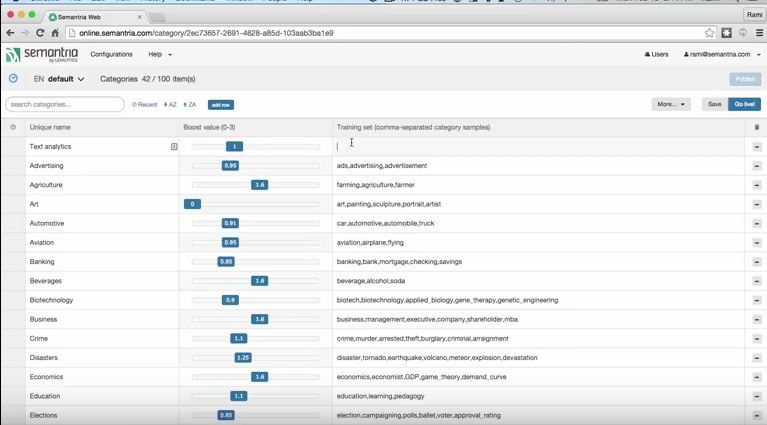The image size is (767, 425).
Task: Sort categories by Recent
Action: pos(145,104)
